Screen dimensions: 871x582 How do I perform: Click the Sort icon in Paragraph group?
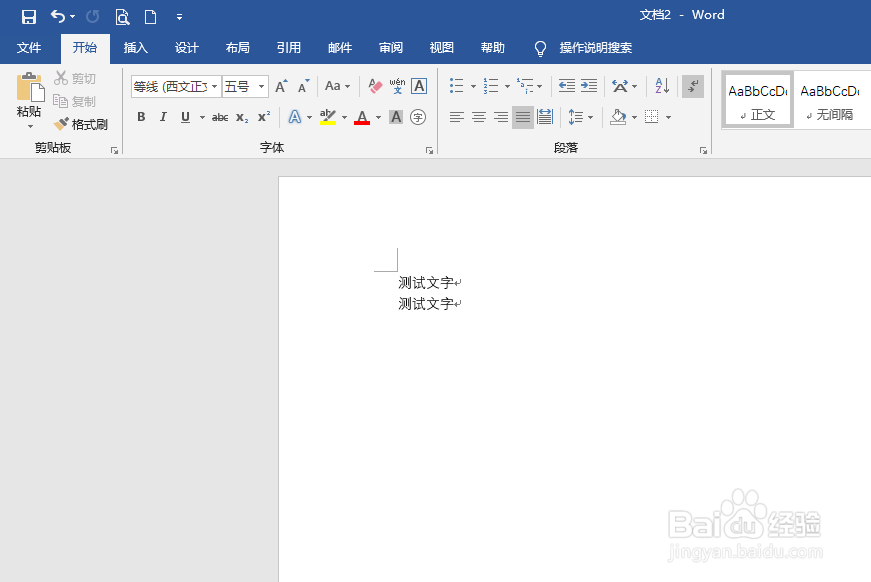(660, 85)
